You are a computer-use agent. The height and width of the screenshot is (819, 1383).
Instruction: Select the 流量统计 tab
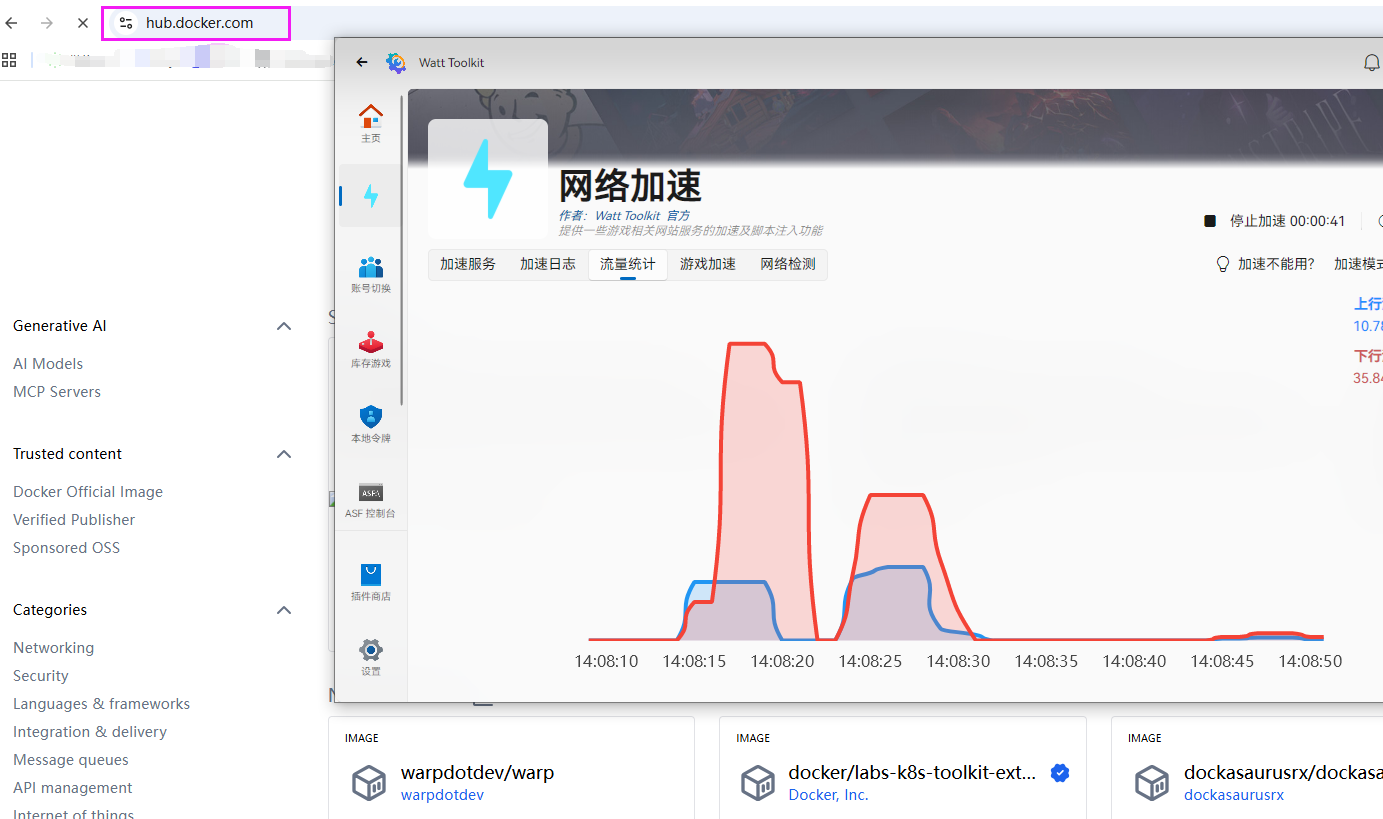(x=628, y=264)
